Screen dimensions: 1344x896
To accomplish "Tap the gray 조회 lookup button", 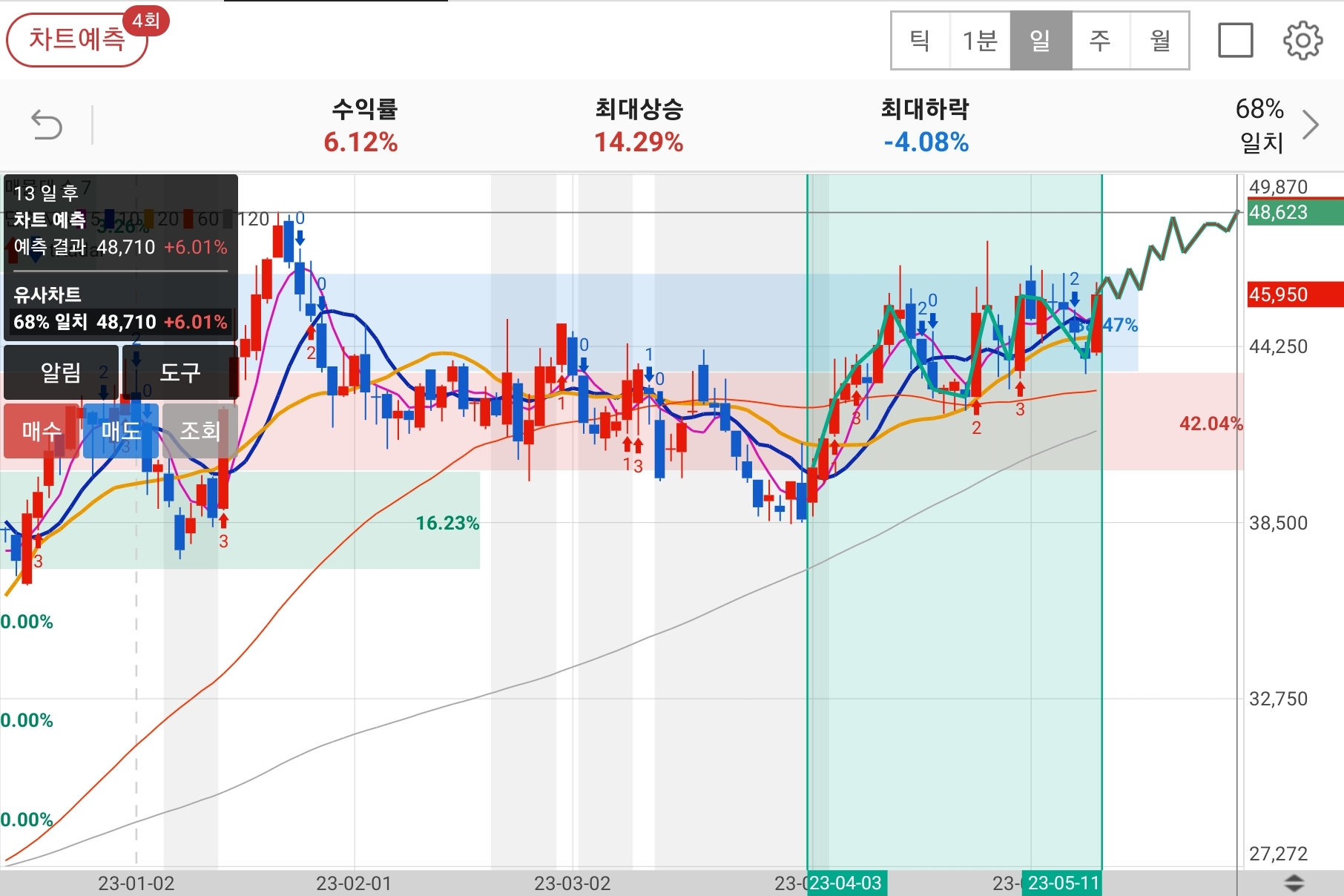I will [x=200, y=430].
